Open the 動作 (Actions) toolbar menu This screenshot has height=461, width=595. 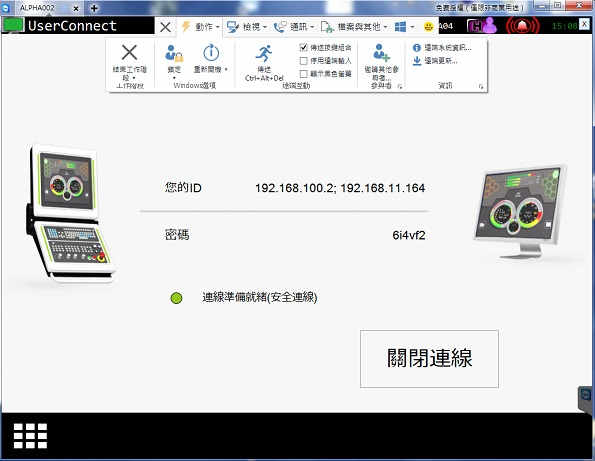pyautogui.click(x=201, y=27)
